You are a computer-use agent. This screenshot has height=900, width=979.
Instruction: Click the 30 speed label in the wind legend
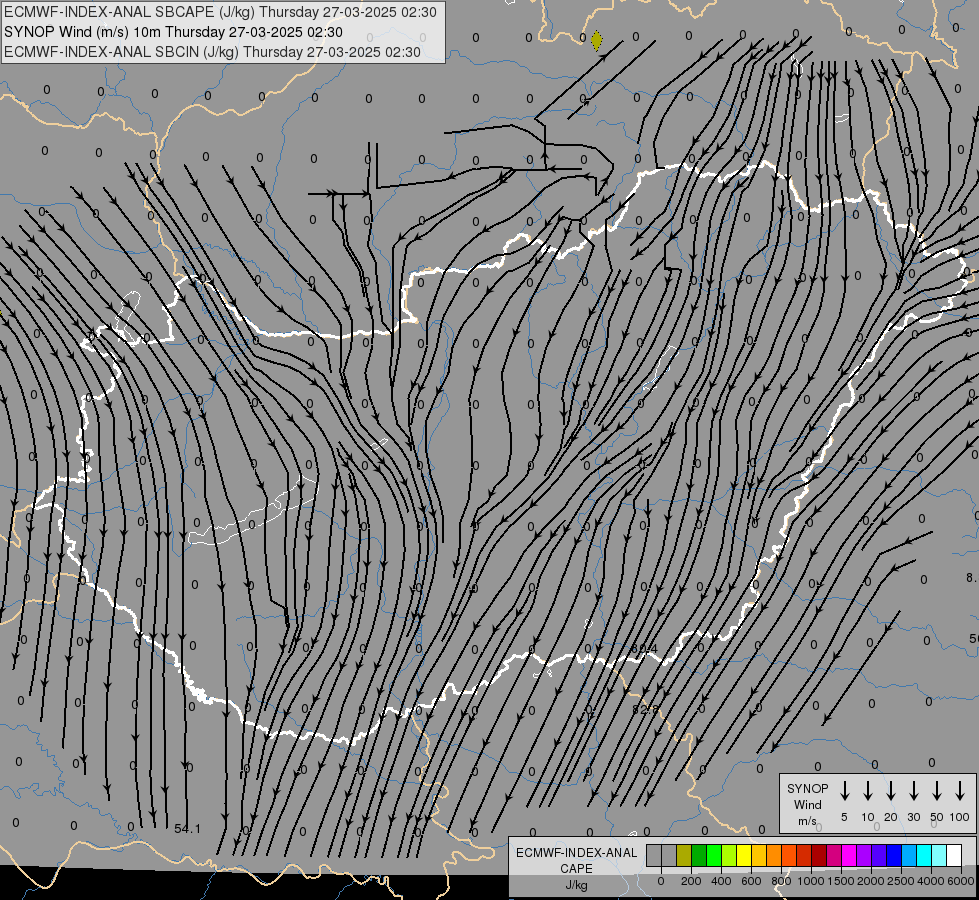(913, 817)
